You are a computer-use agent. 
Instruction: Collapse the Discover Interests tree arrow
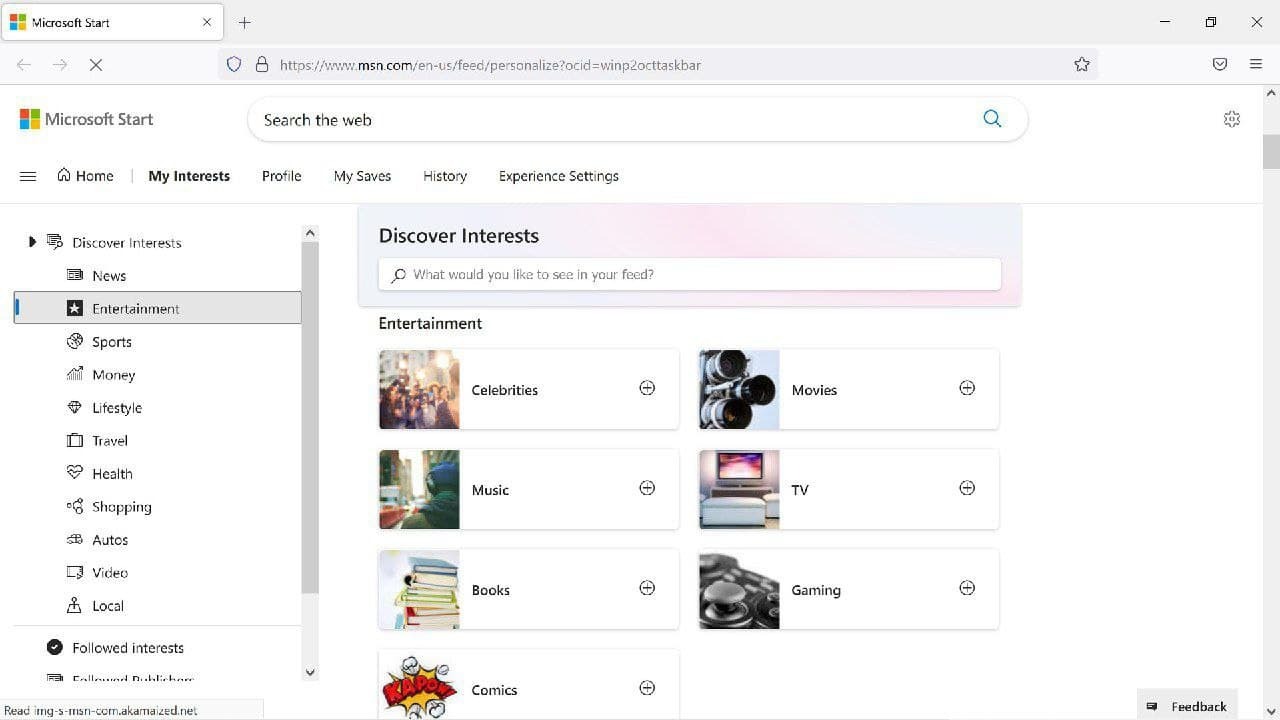coord(32,242)
